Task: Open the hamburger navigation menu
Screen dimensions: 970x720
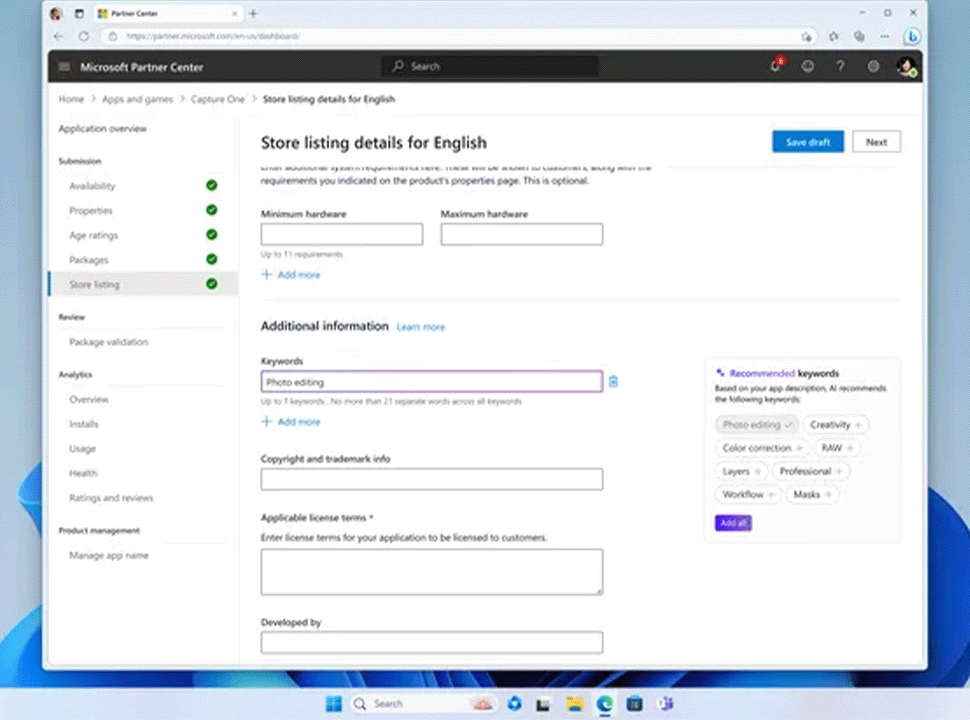Action: [x=64, y=66]
